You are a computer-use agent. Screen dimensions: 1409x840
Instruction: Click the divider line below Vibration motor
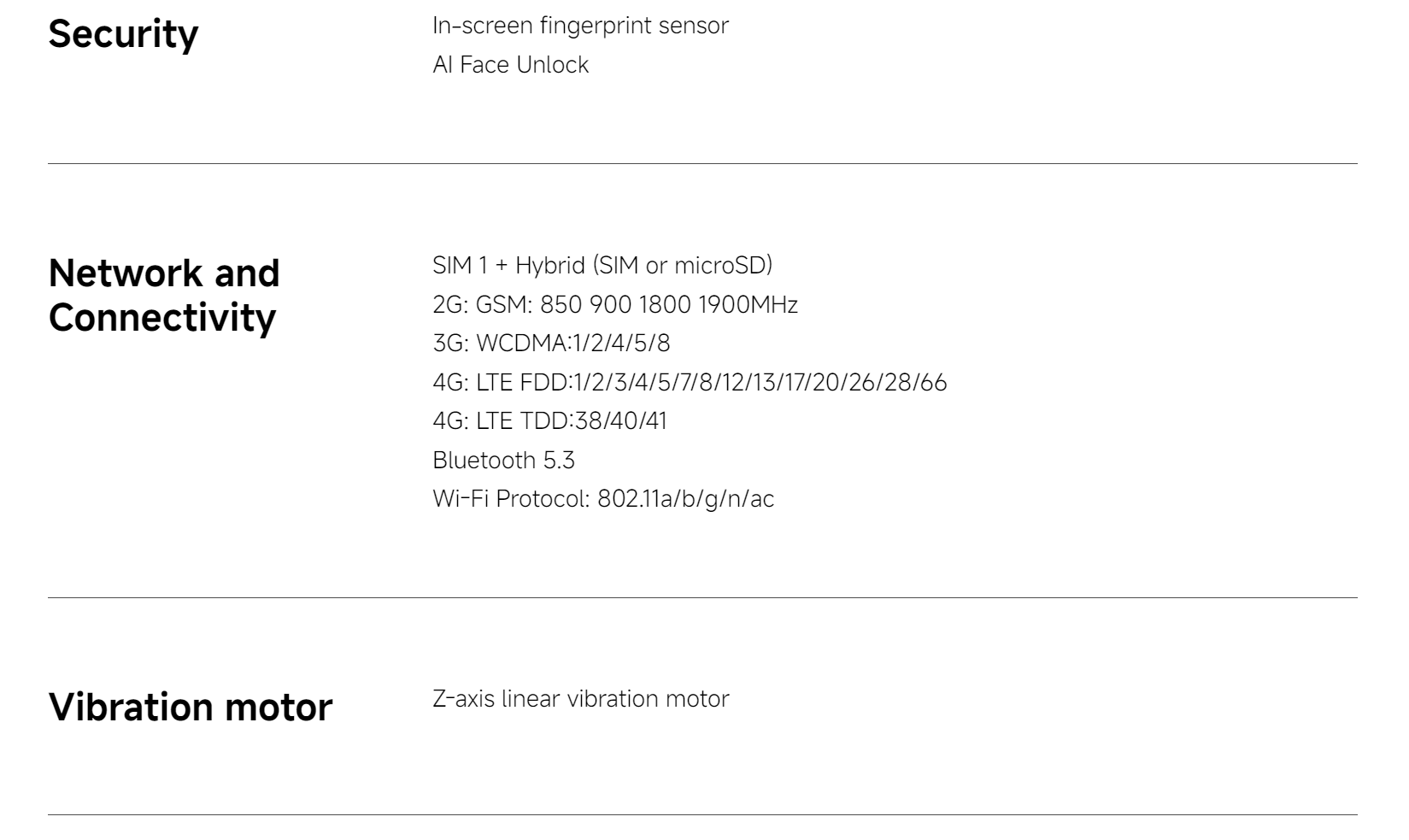point(702,814)
